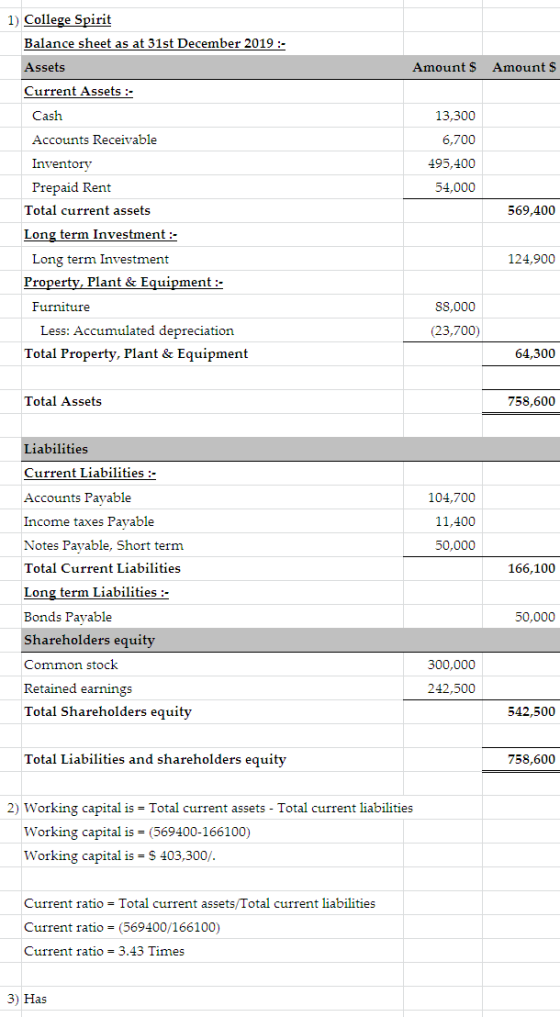Click the long term investment value 124,900
The height and width of the screenshot is (1017, 560).
tap(532, 259)
